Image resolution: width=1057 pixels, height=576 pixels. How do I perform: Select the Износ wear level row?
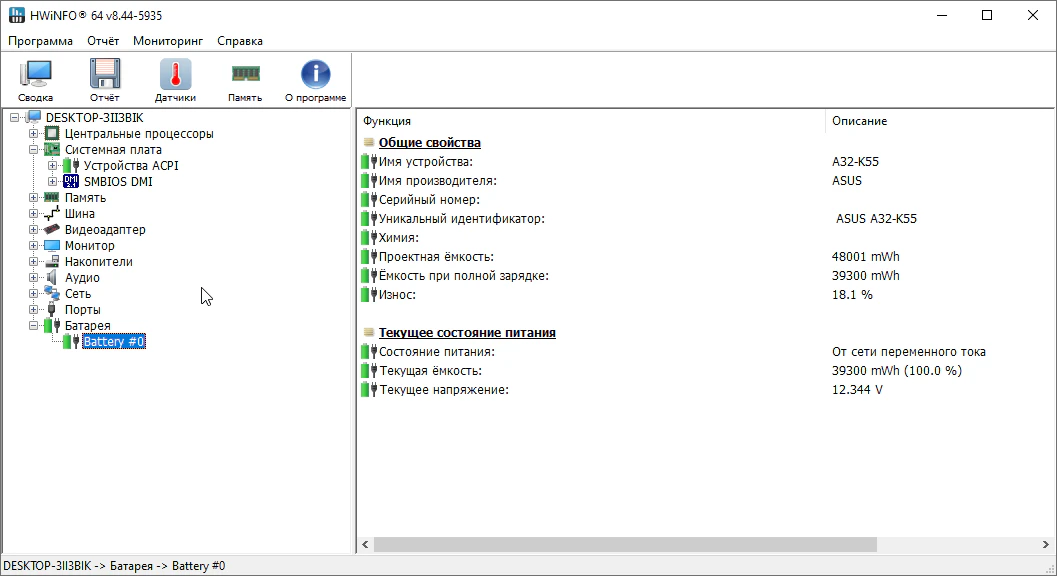396,295
